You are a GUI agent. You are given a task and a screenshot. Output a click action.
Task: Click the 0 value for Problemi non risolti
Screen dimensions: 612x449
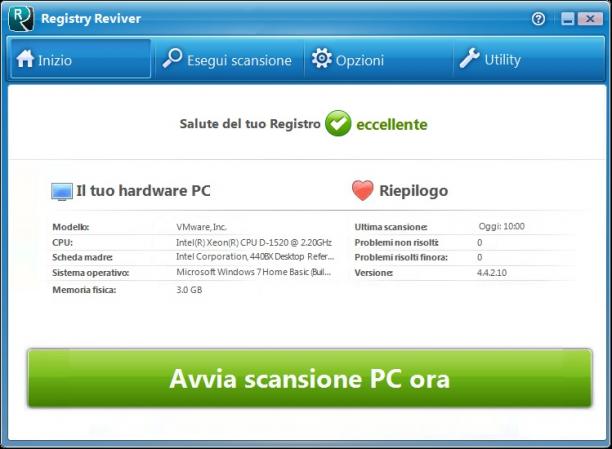[480, 242]
